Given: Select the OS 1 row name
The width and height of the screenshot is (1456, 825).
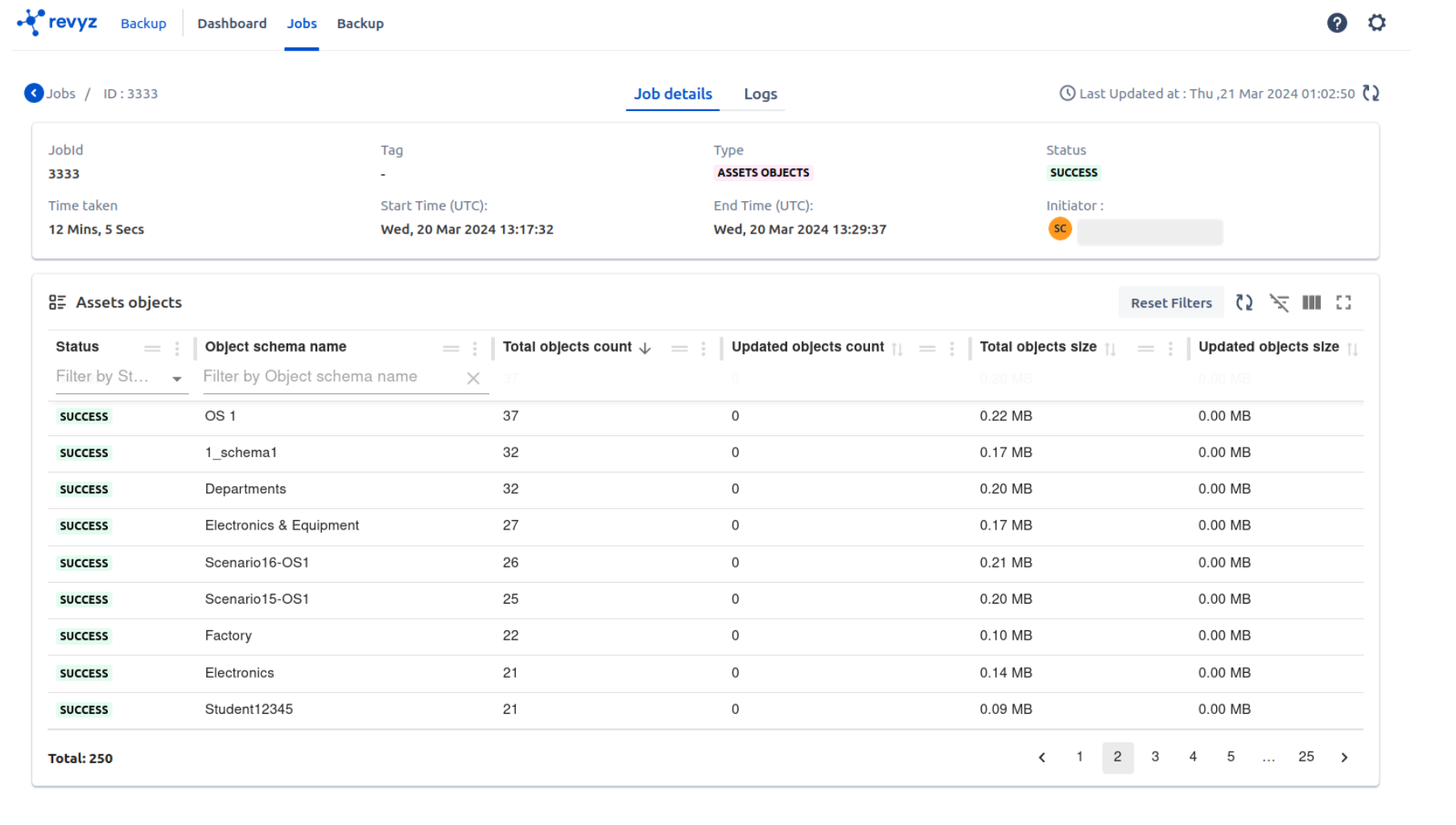Looking at the screenshot, I should (x=221, y=416).
